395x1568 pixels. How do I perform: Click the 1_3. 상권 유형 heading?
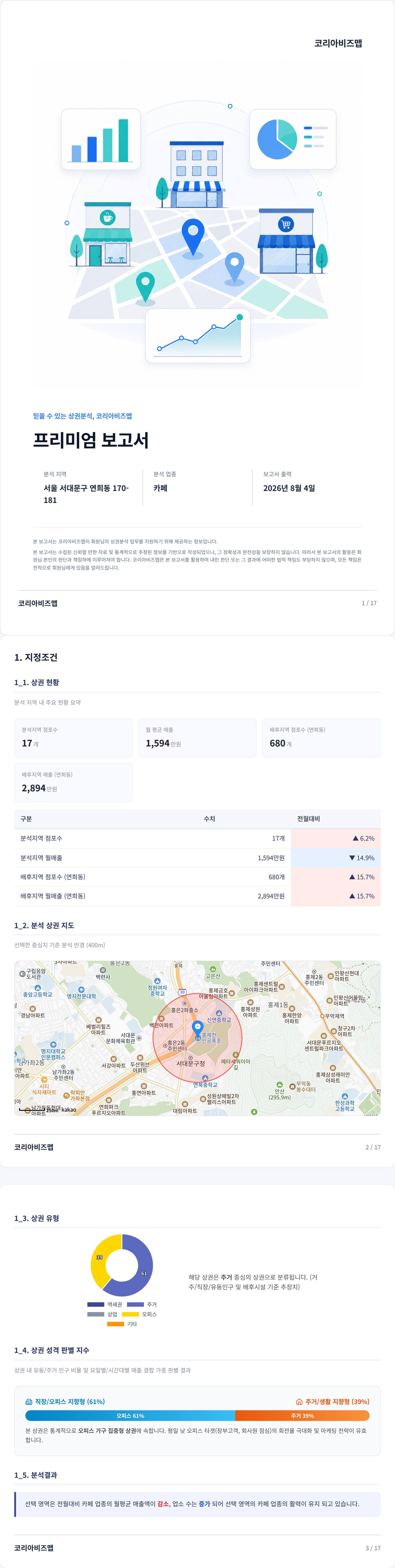pos(36,1218)
